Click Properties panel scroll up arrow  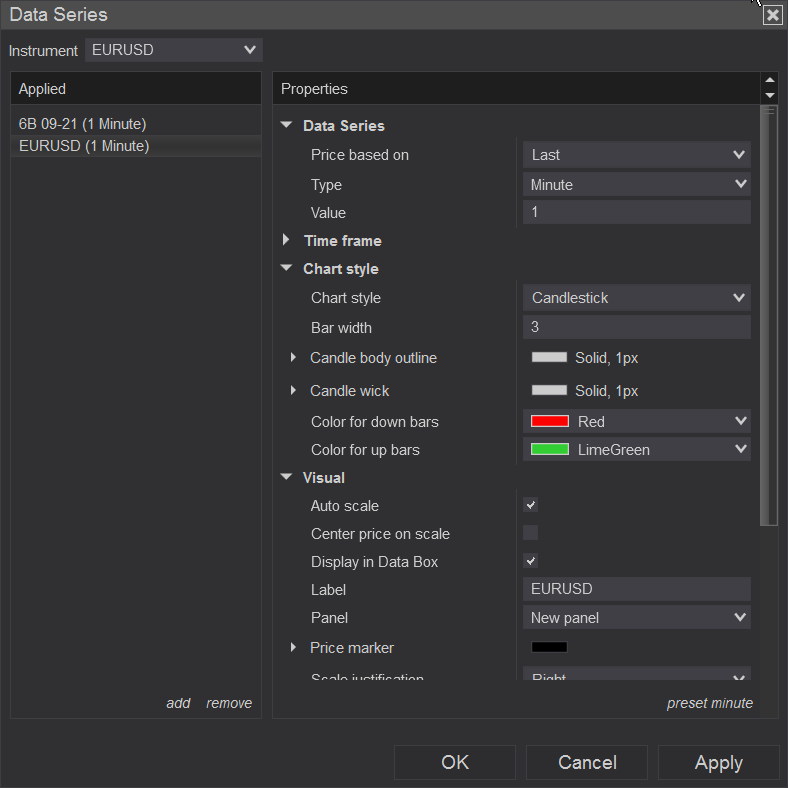[x=769, y=81]
